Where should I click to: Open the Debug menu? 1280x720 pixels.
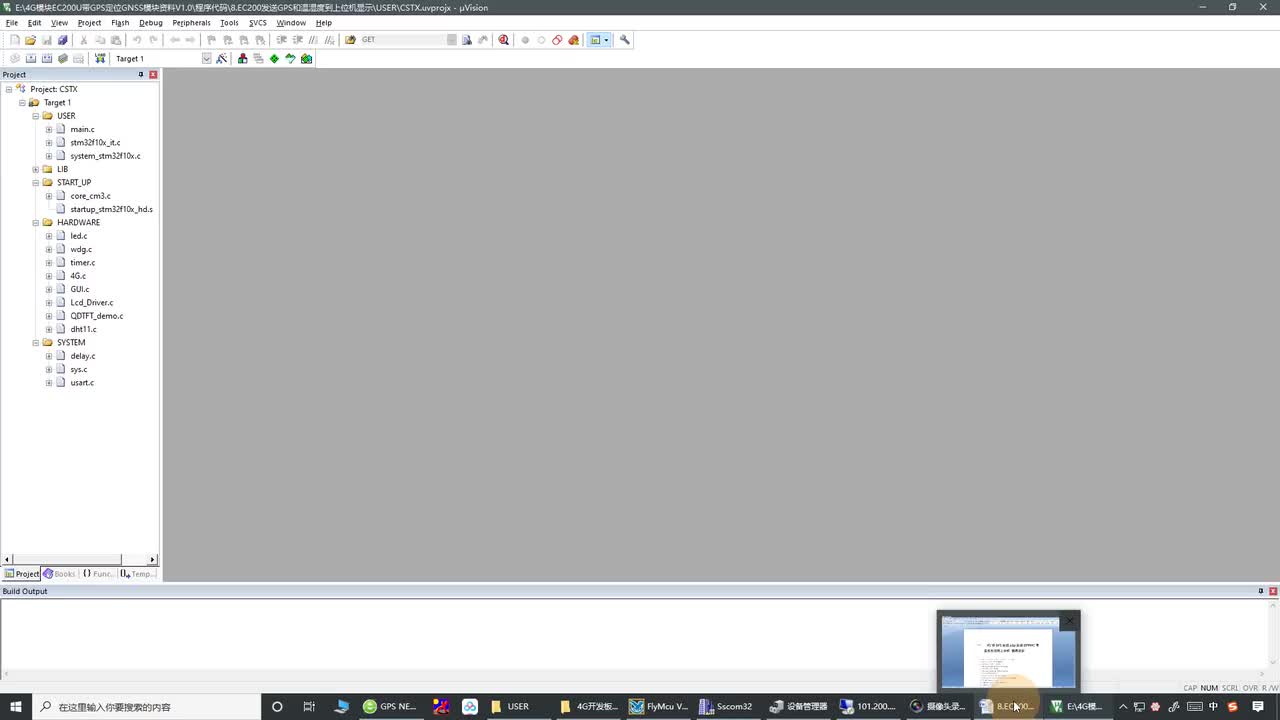click(151, 22)
